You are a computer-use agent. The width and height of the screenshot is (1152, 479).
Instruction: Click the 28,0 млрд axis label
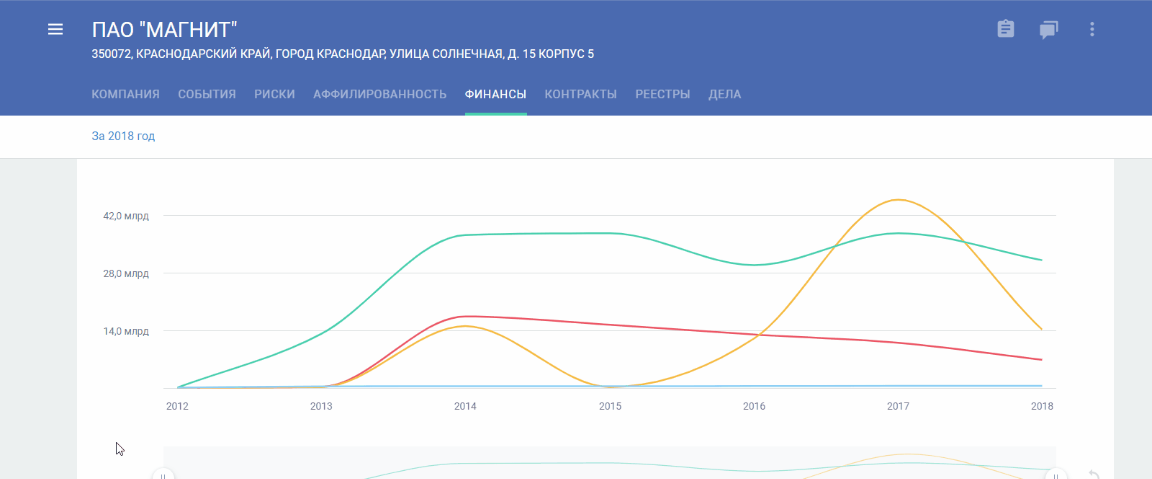point(126,273)
